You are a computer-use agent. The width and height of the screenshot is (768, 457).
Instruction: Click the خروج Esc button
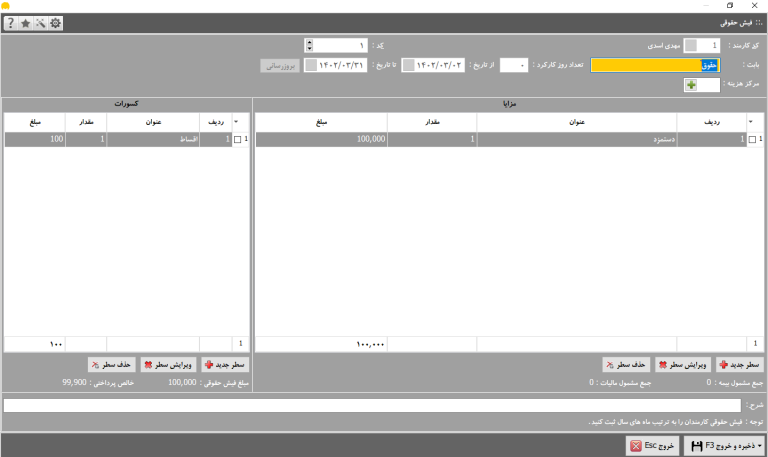[x=652, y=446]
